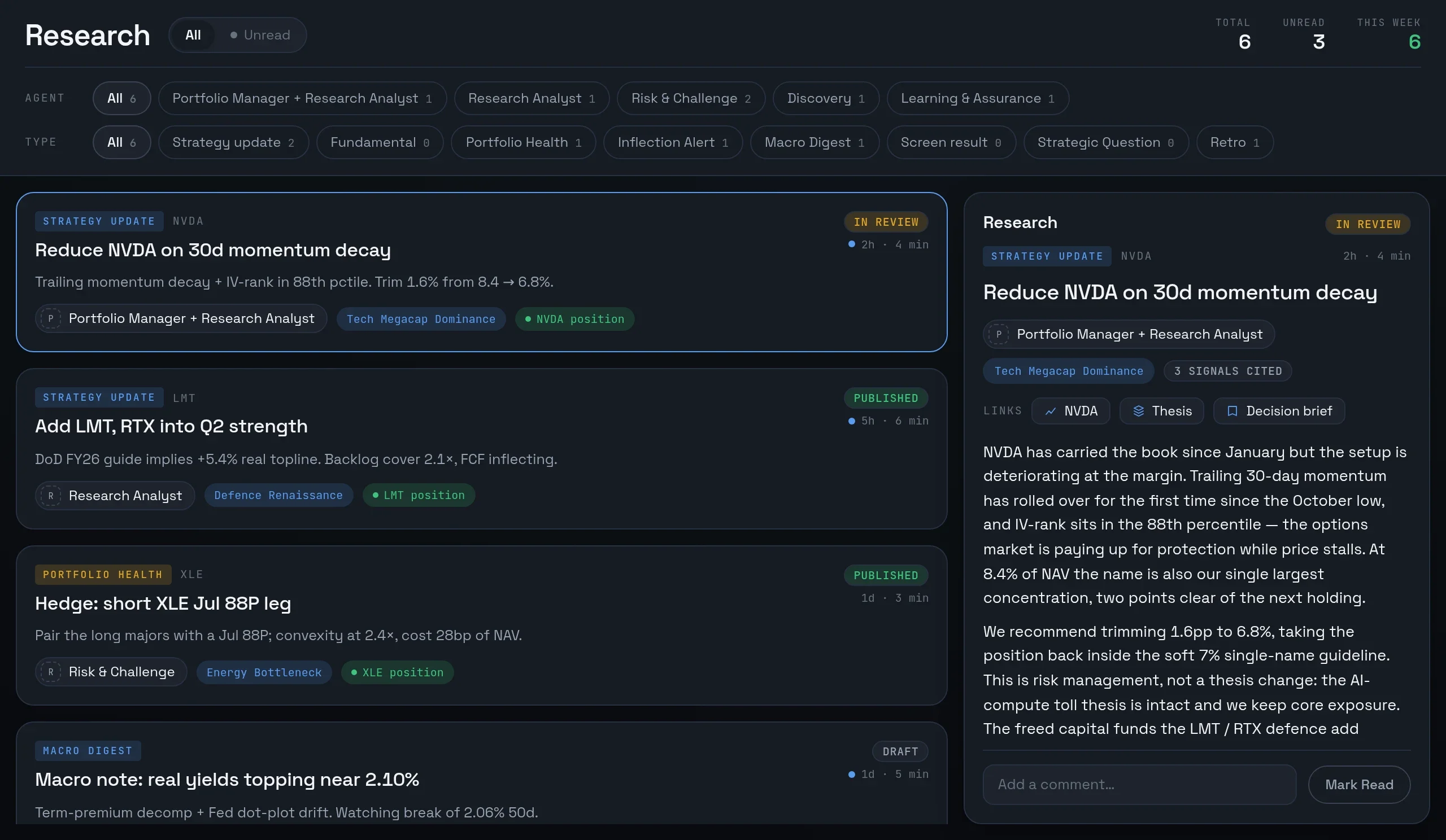
Task: Filter by Fundamental type
Action: [380, 142]
